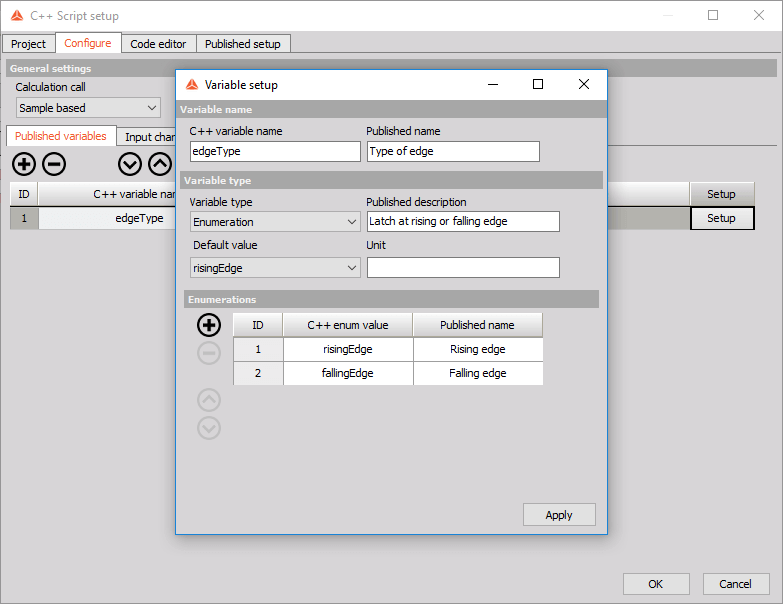Select the Published variables sub-tab

coord(61,136)
